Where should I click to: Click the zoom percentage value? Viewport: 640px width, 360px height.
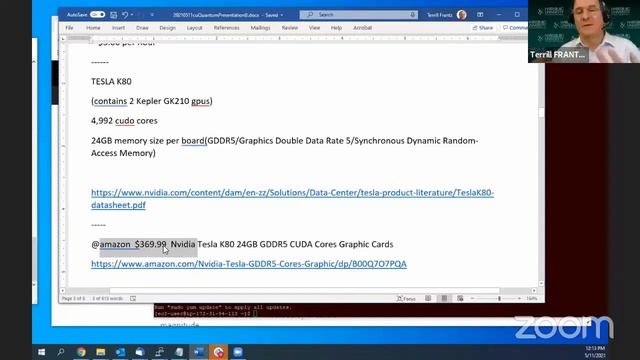click(532, 299)
